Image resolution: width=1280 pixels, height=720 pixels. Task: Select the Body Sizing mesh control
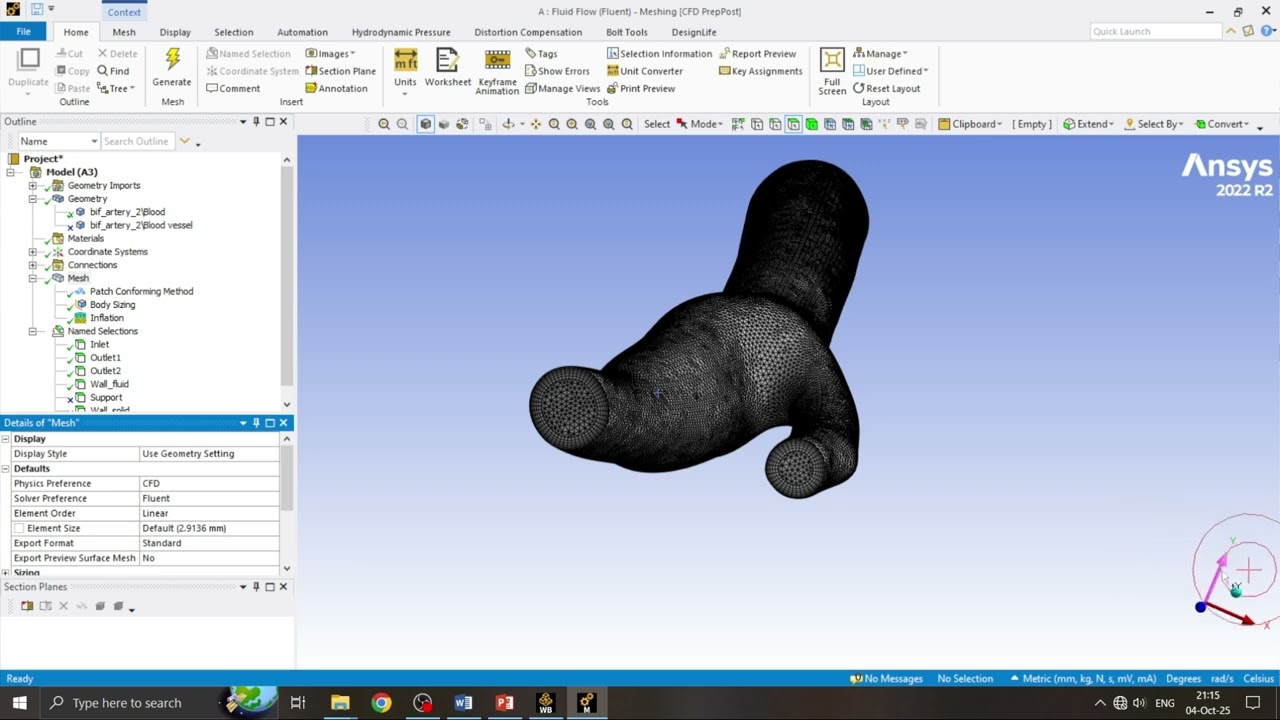(x=112, y=305)
